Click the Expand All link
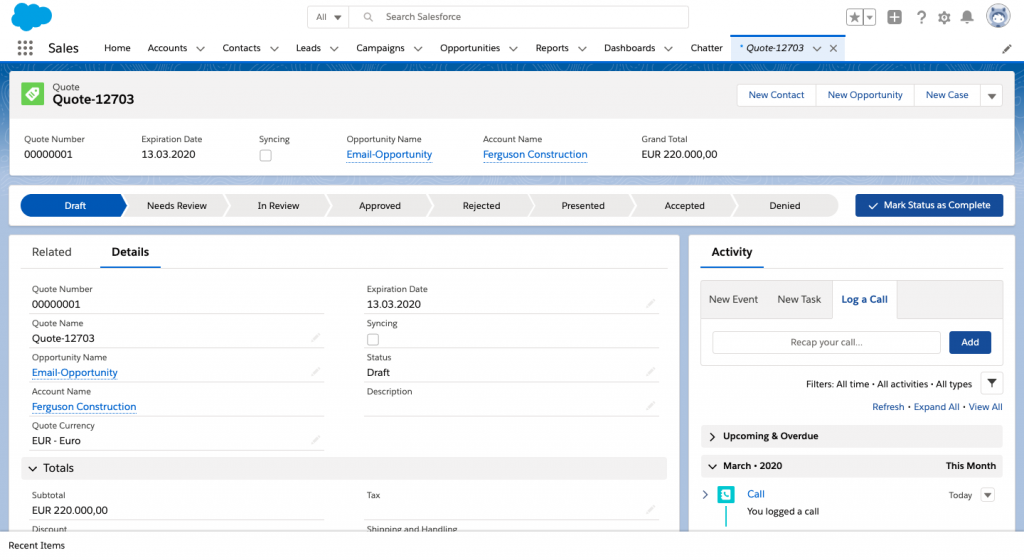Image resolution: width=1024 pixels, height=560 pixels. (936, 407)
